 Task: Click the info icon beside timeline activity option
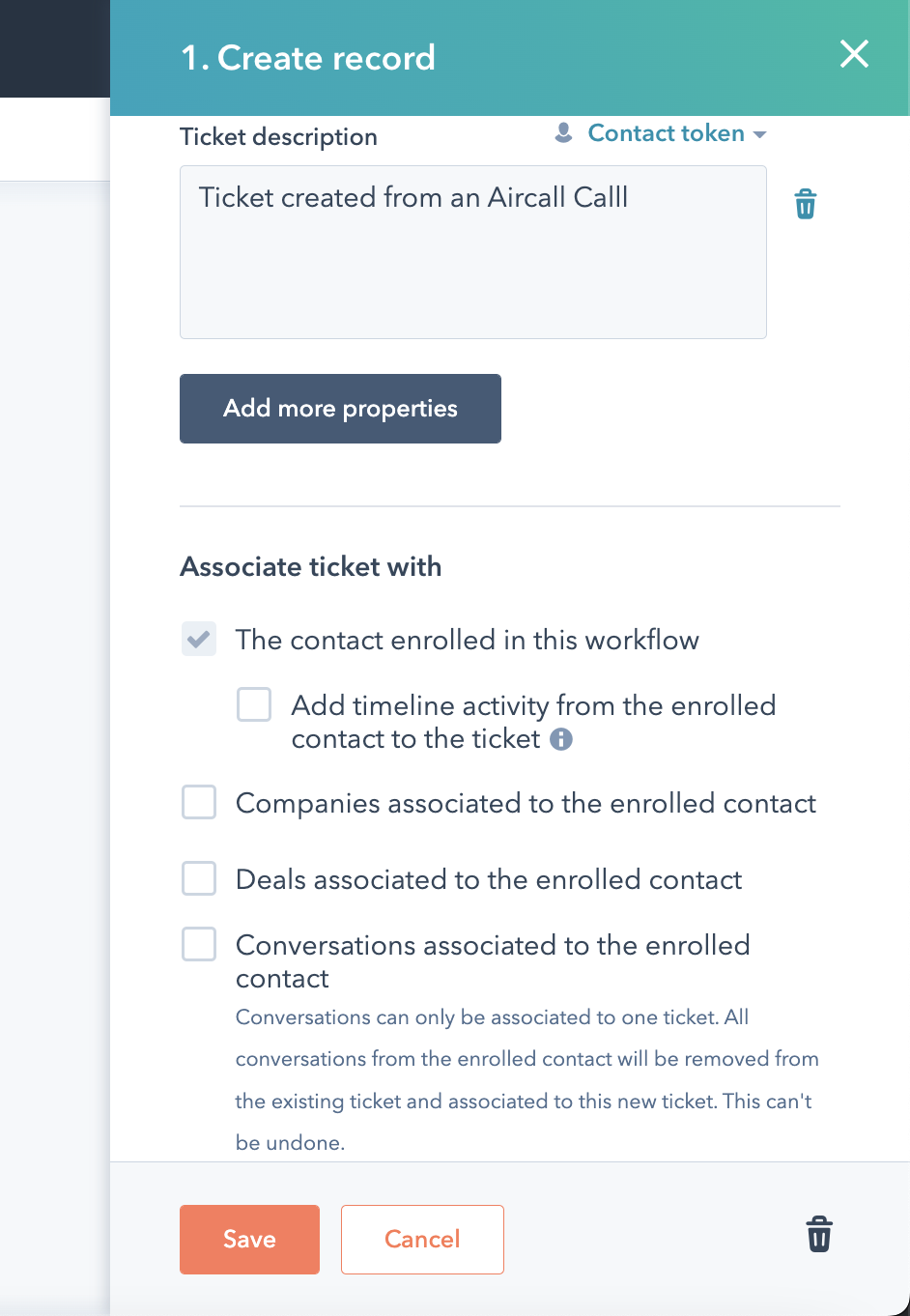(x=561, y=739)
